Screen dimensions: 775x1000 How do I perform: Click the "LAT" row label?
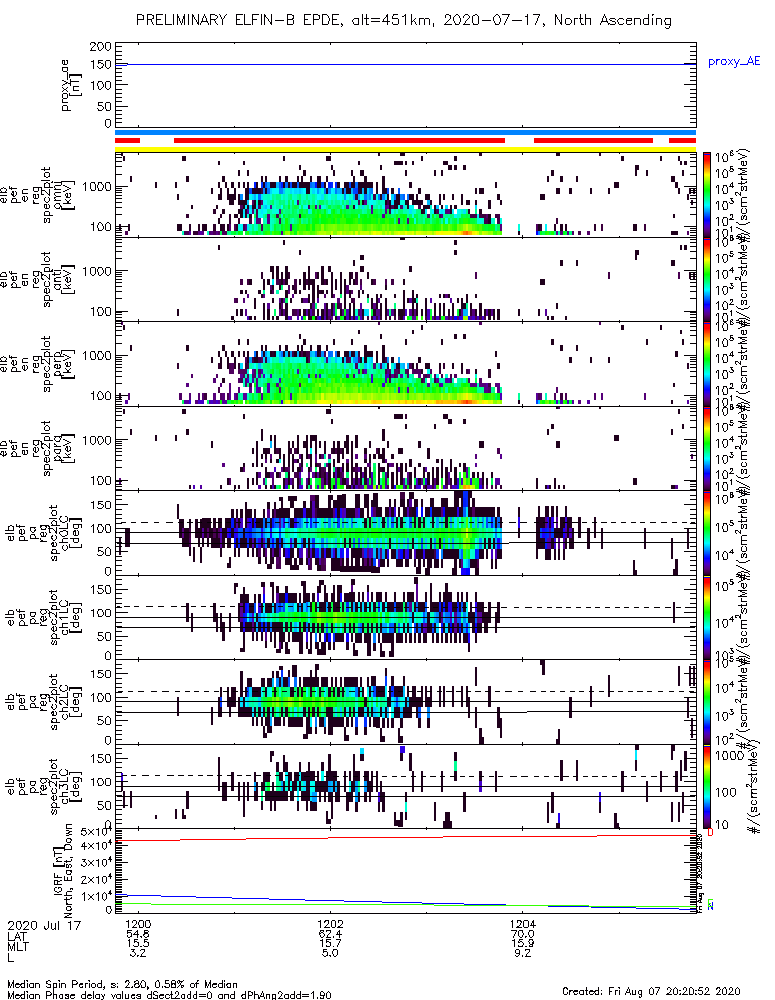(18, 936)
